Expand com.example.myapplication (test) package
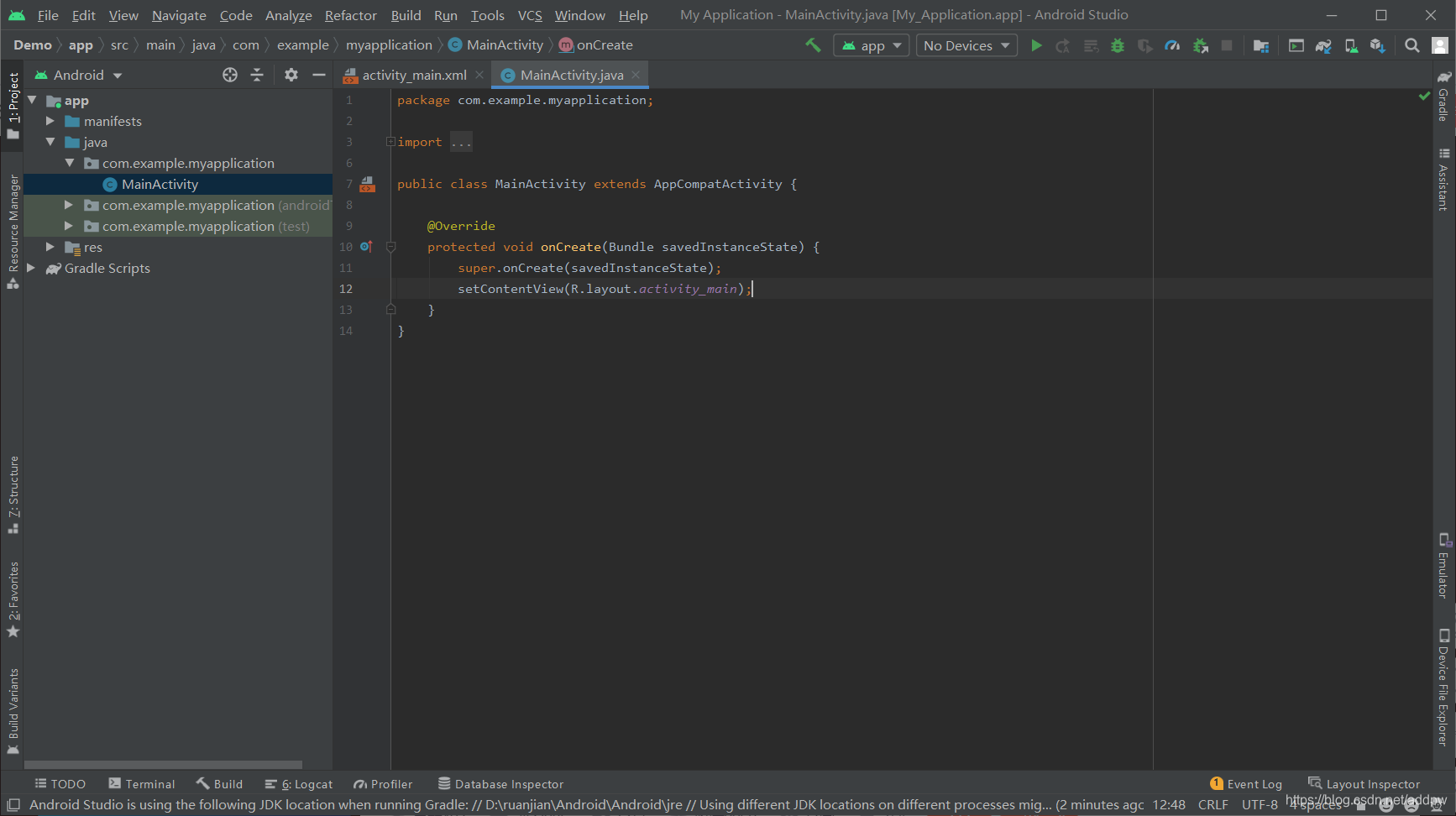This screenshot has width=1456, height=816. tap(69, 226)
